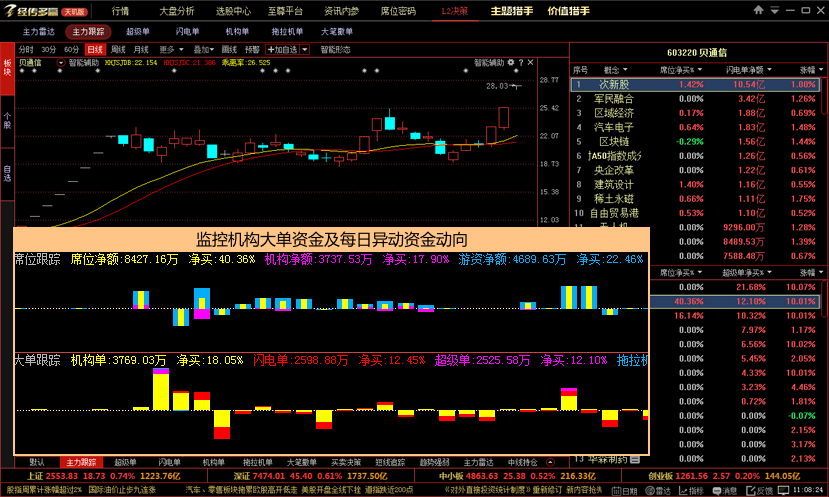Viewport: 829px width, 497px height.
Task: Switch chart to 60分 period
Action: click(71, 50)
